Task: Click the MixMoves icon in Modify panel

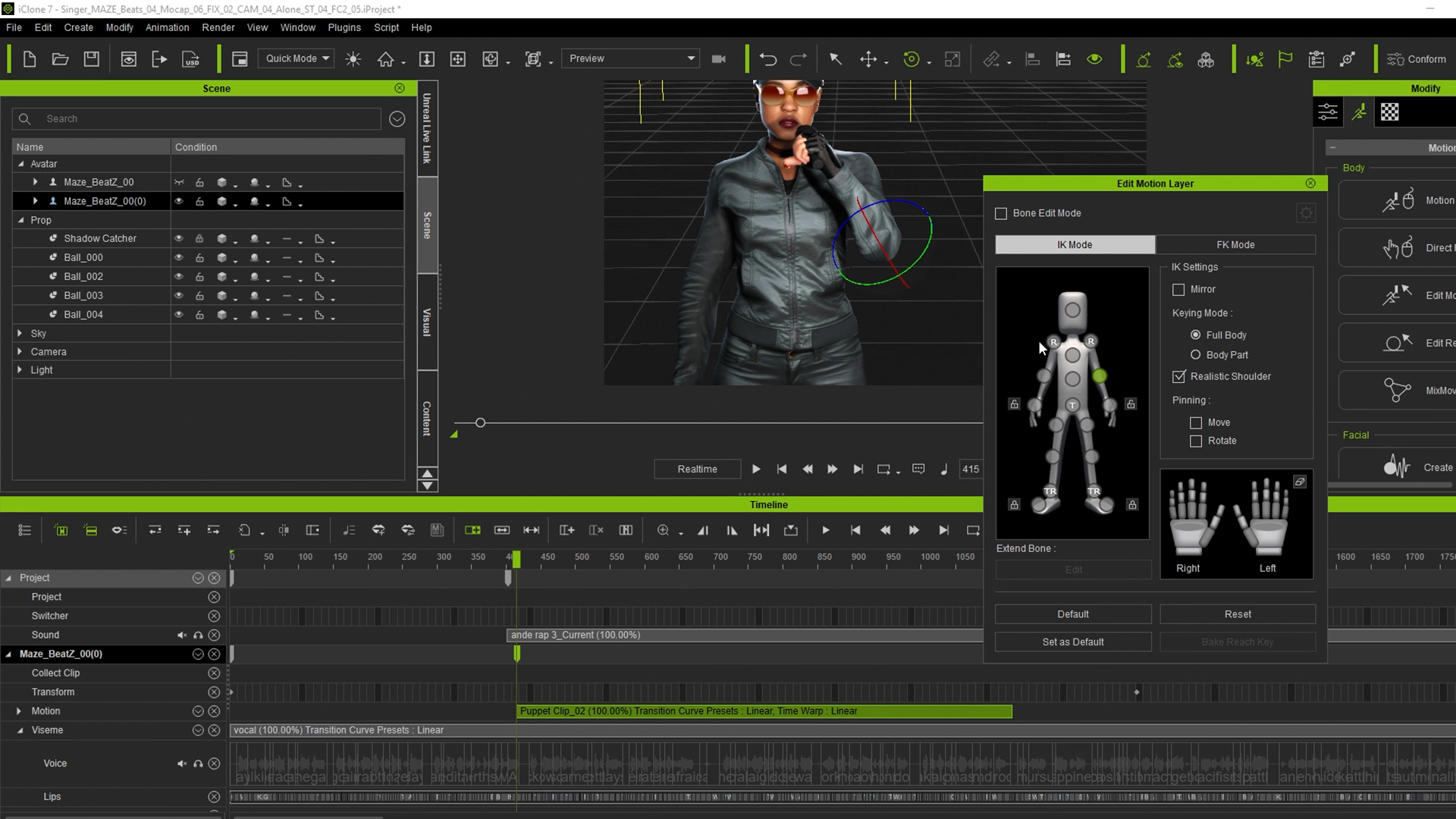Action: point(1397,391)
